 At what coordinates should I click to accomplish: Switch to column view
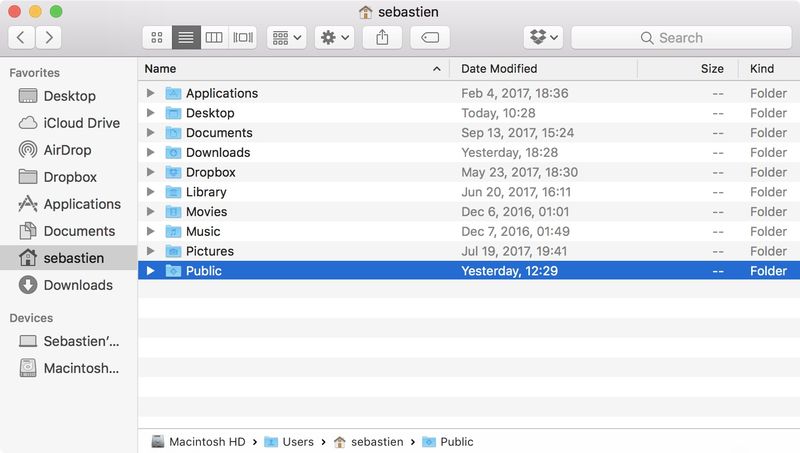click(214, 38)
